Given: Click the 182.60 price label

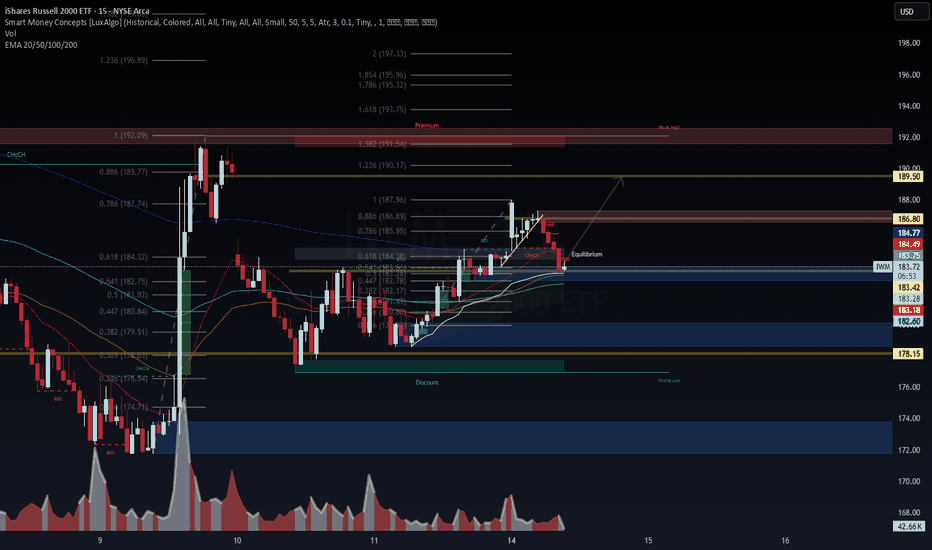Looking at the screenshot, I should click(909, 322).
